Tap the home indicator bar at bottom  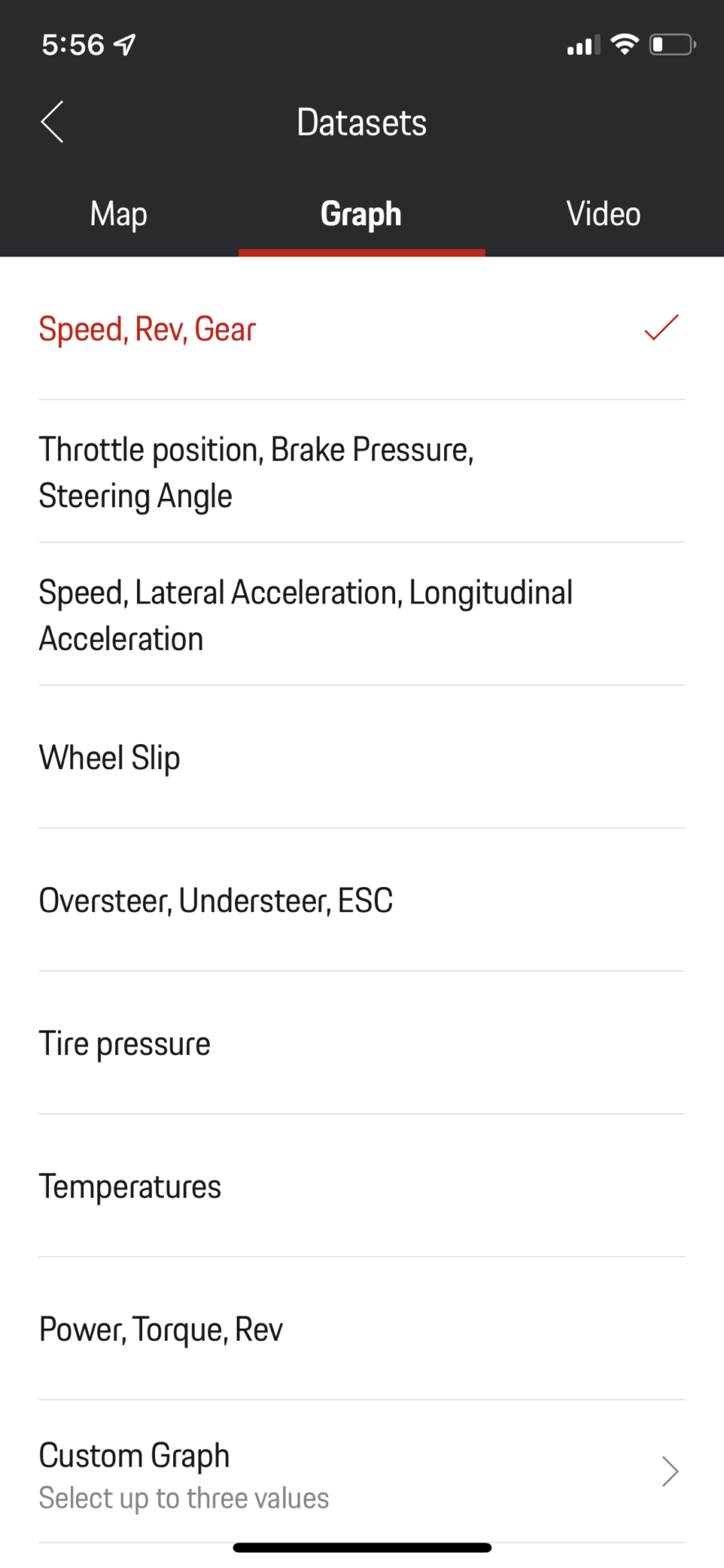[x=362, y=1548]
